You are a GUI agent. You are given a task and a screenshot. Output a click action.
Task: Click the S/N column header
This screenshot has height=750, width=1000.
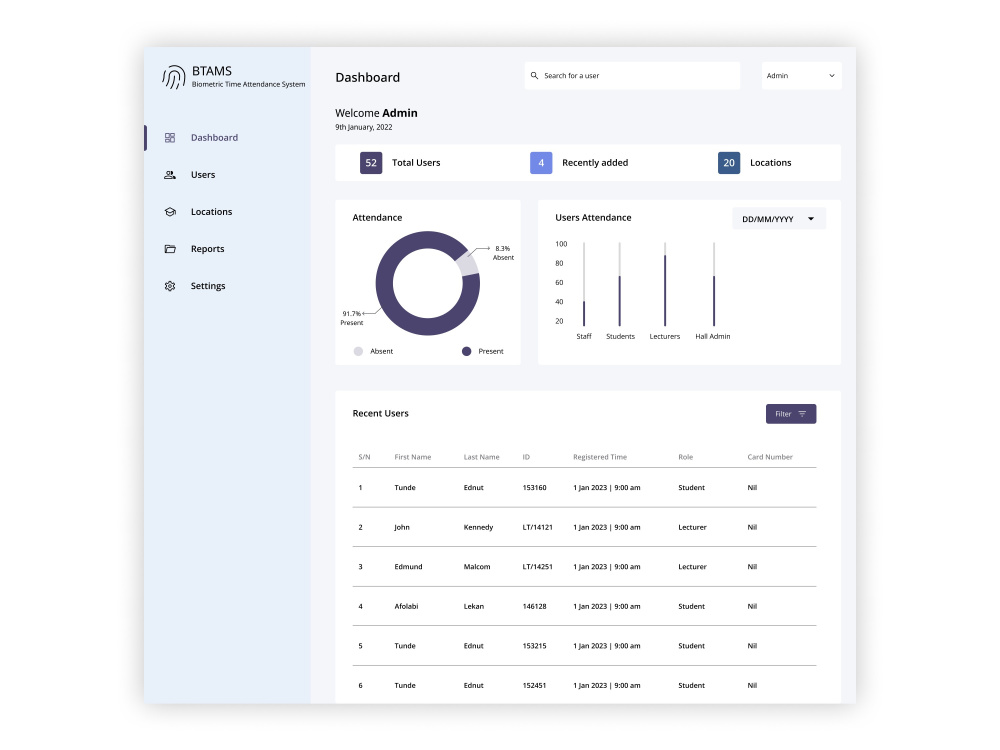pyautogui.click(x=364, y=457)
